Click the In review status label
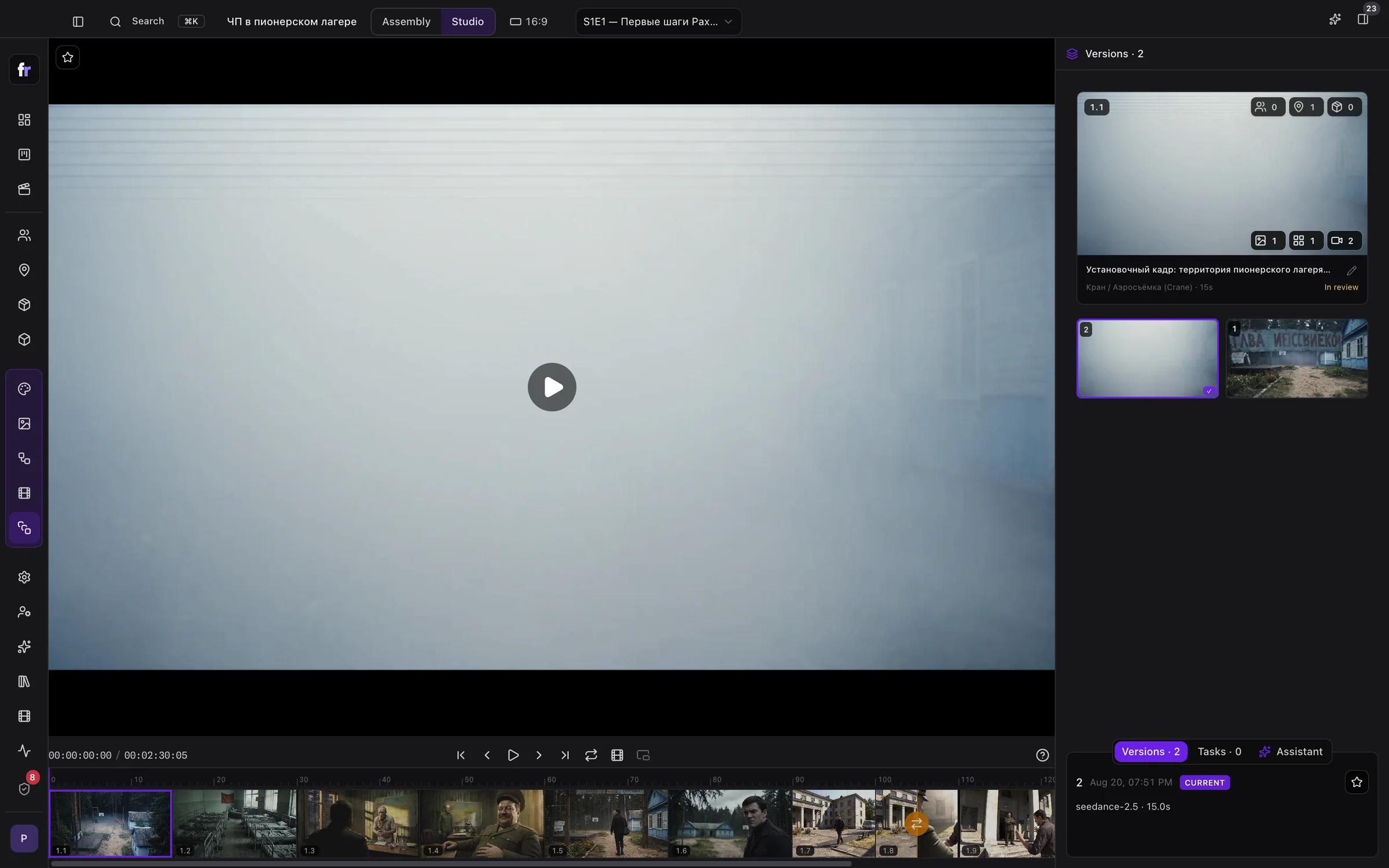This screenshot has height=868, width=1389. pyautogui.click(x=1341, y=287)
